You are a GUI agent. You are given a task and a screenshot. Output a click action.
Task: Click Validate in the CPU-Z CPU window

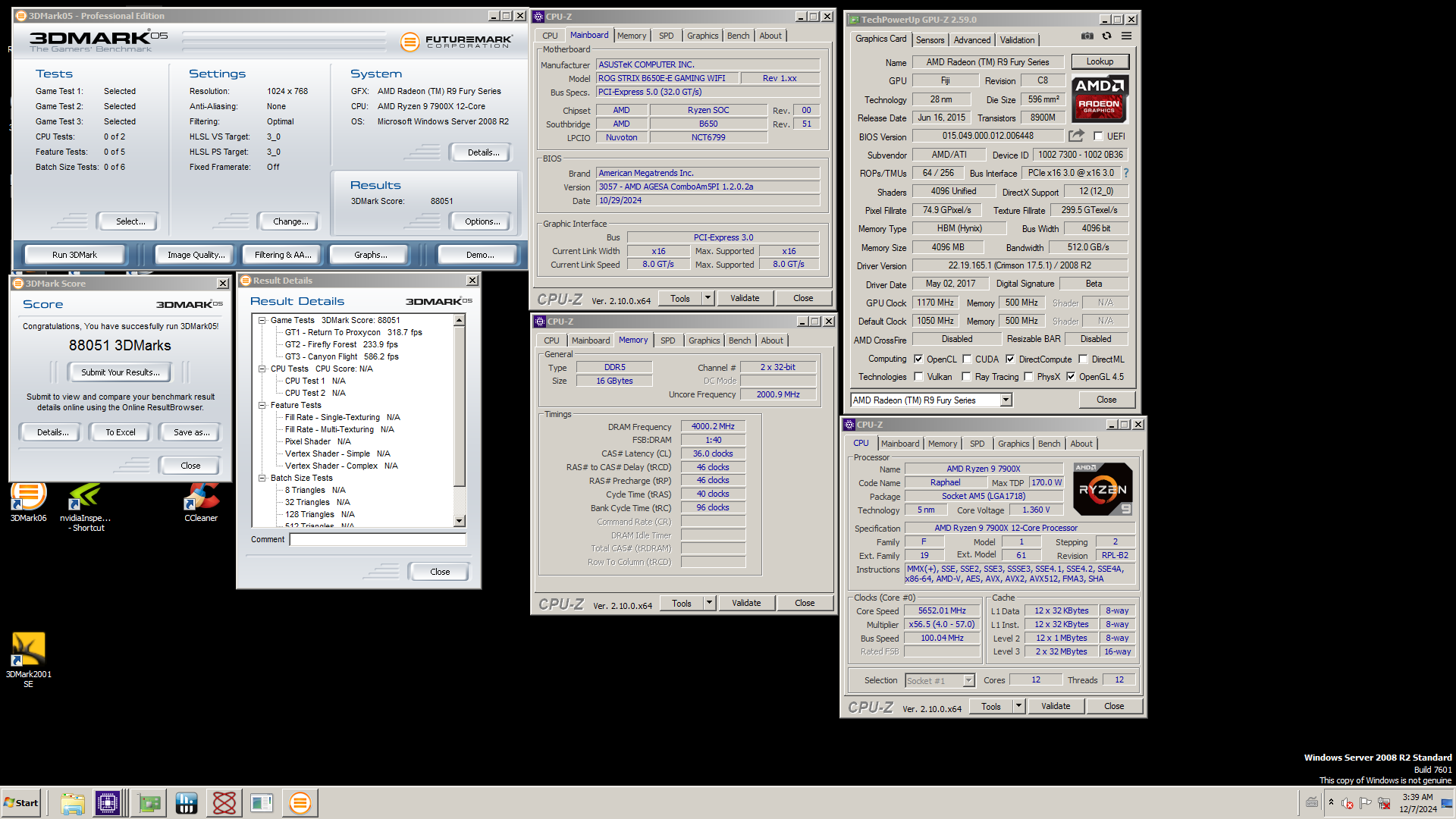(x=1056, y=706)
